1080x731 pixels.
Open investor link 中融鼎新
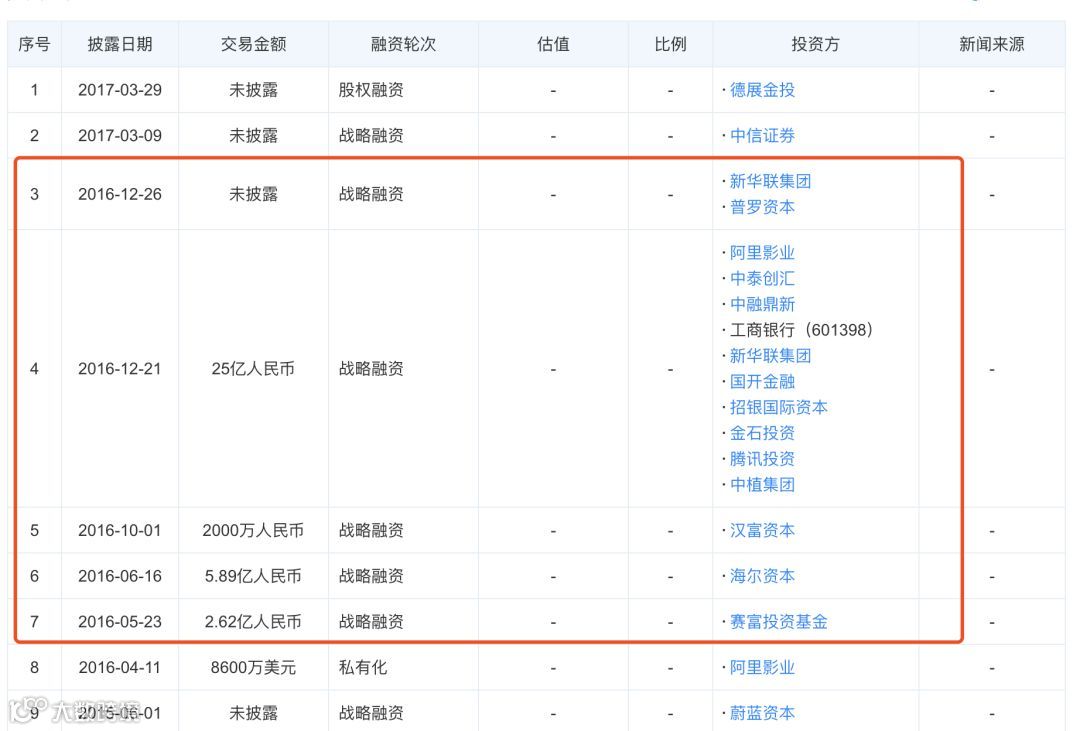pyautogui.click(x=762, y=304)
